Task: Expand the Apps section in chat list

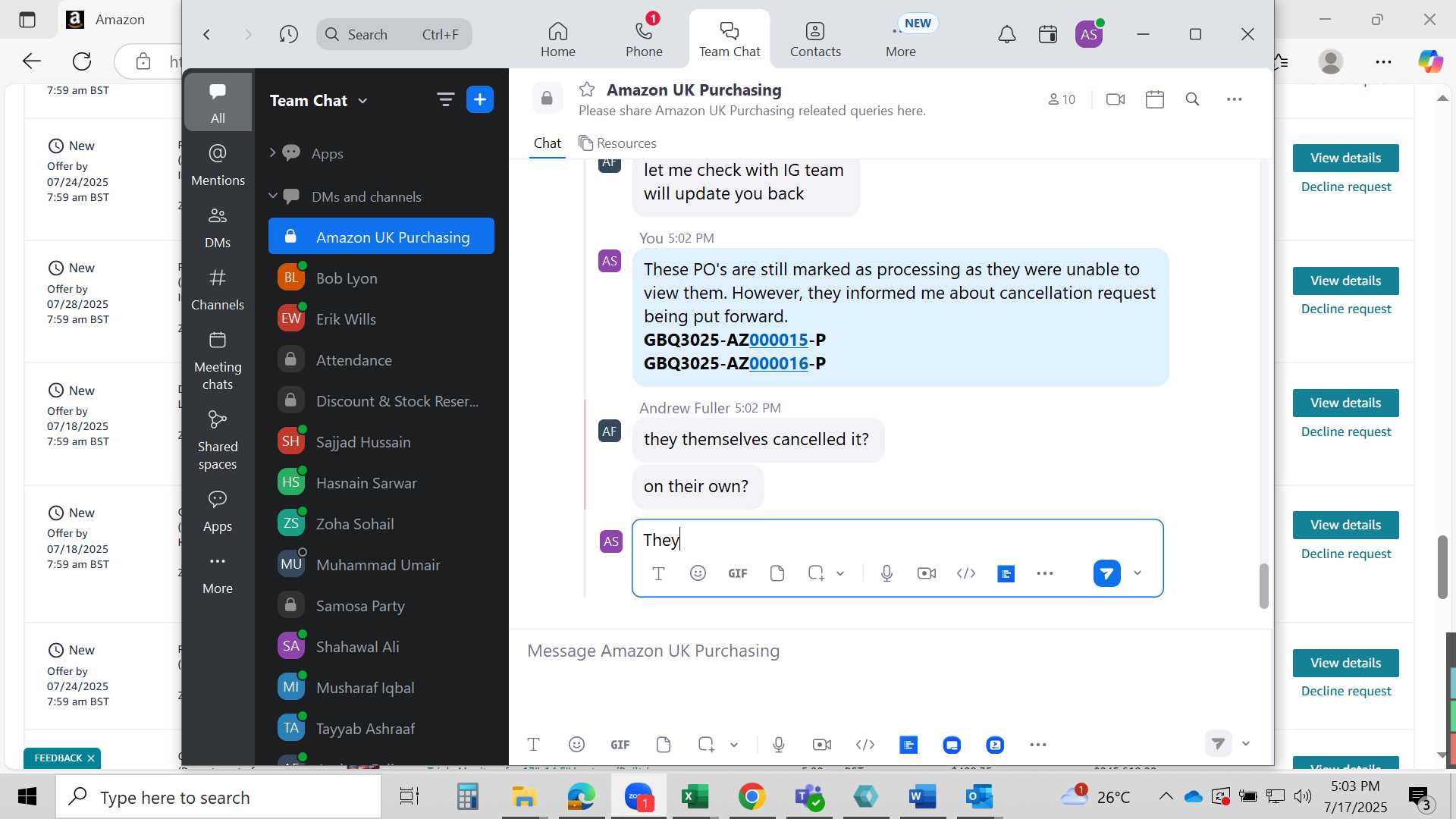Action: coord(272,153)
